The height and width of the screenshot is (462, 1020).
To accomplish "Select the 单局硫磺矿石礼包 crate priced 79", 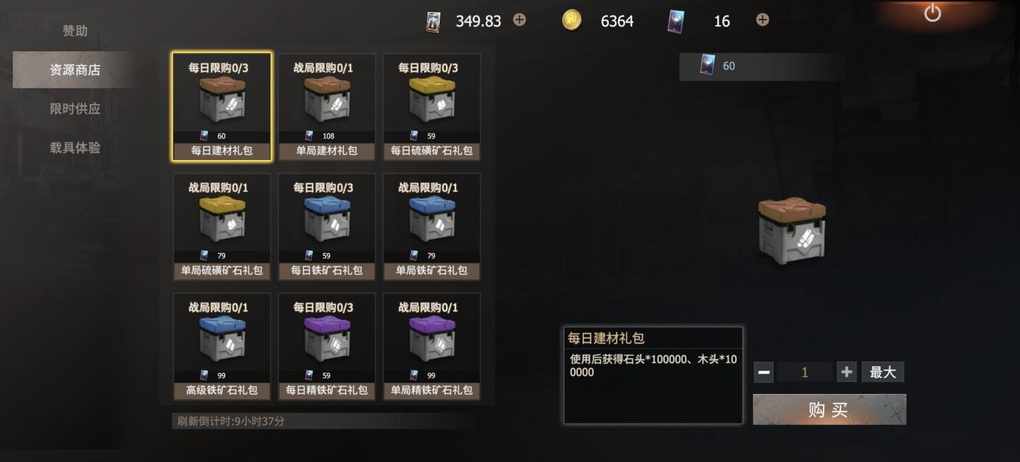I will coord(222,226).
